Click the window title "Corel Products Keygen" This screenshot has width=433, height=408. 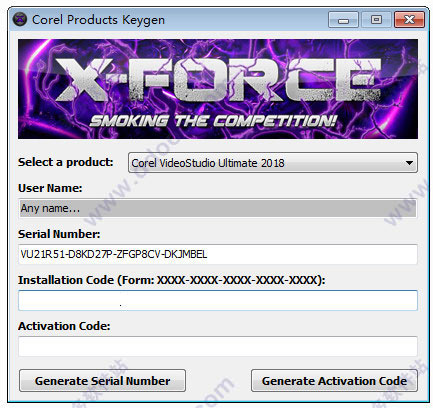(98, 20)
